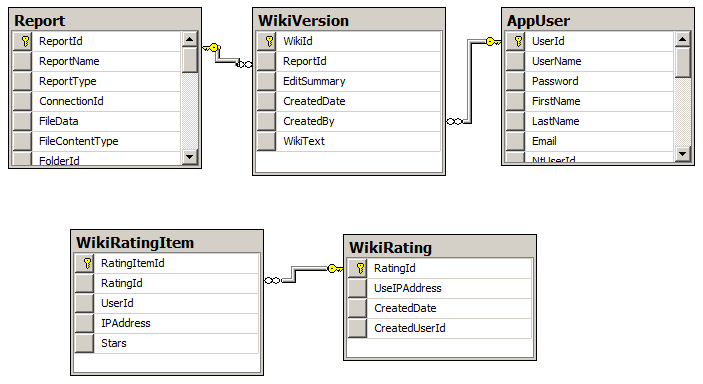Select the relationship key connector at Report table
The height and width of the screenshot is (384, 703).
click(211, 47)
